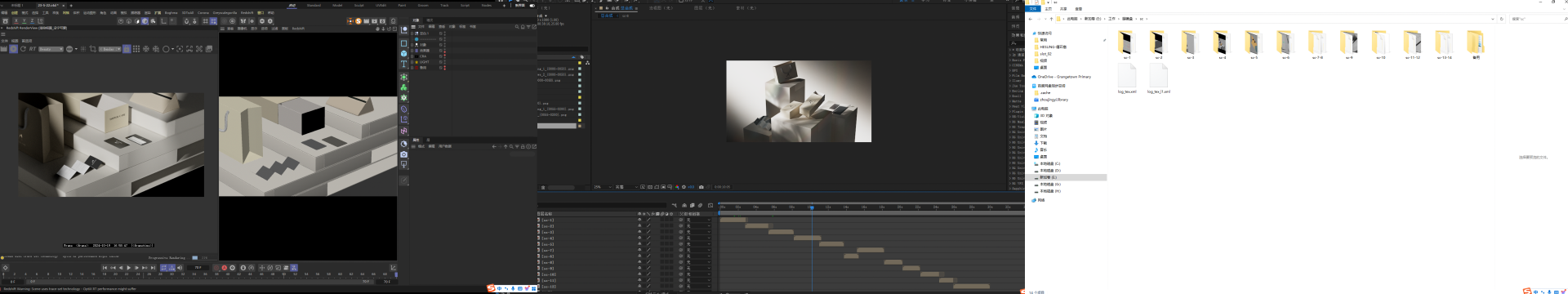This screenshot has height=294, width=1568.
Task: Select the log_tex.xml file
Action: pyautogui.click(x=1127, y=78)
